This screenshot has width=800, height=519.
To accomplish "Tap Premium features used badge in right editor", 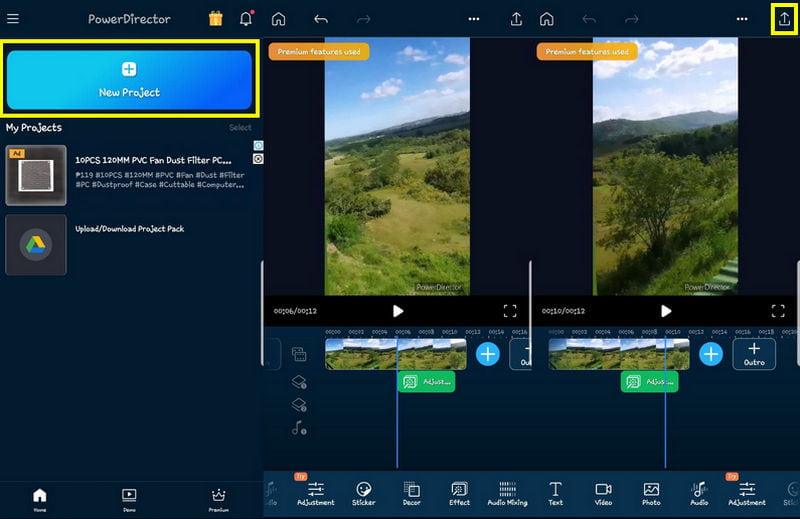I will pos(587,52).
